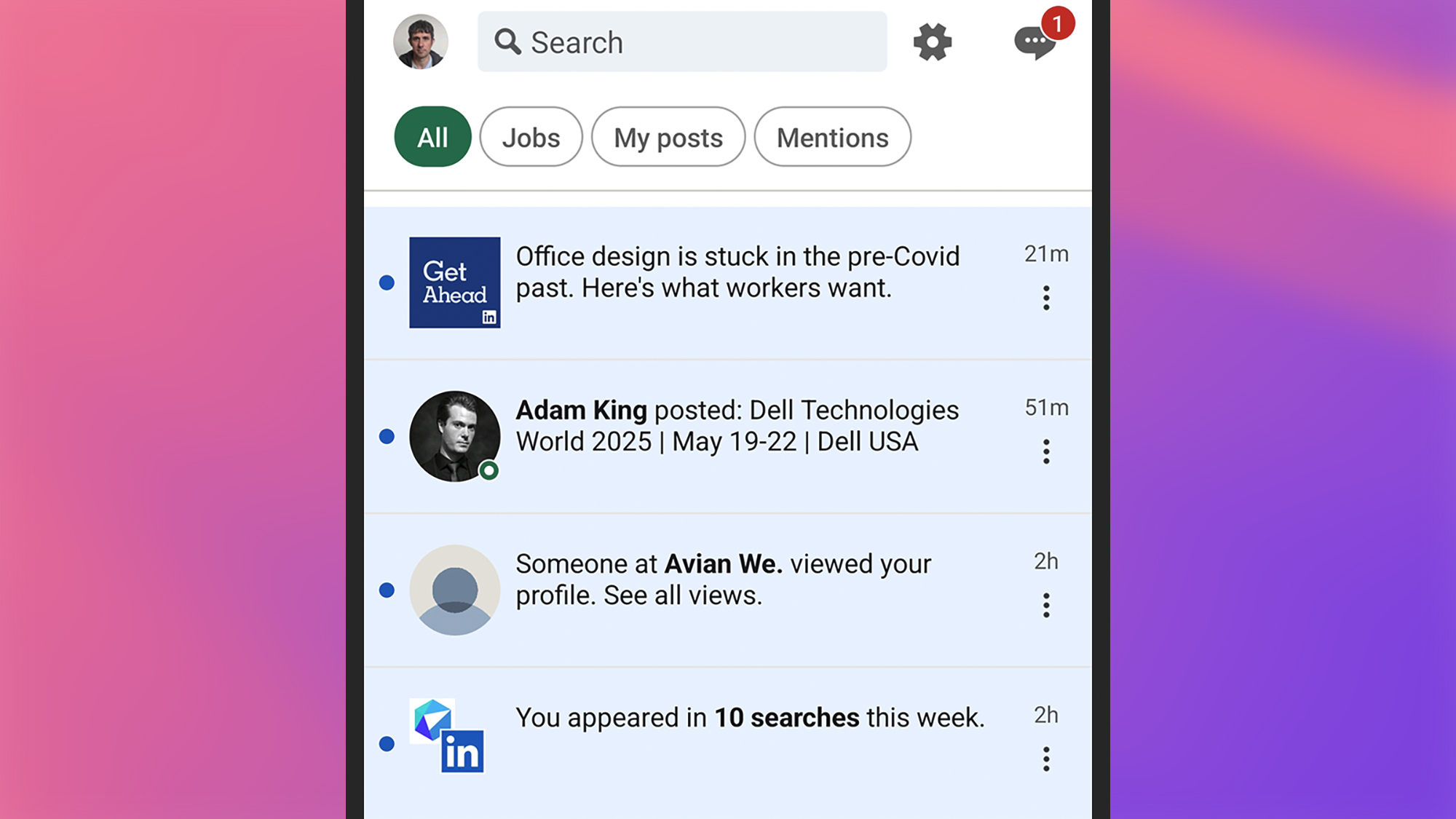This screenshot has height=819, width=1456.
Task: Switch to the Mentions filter
Action: point(832,137)
